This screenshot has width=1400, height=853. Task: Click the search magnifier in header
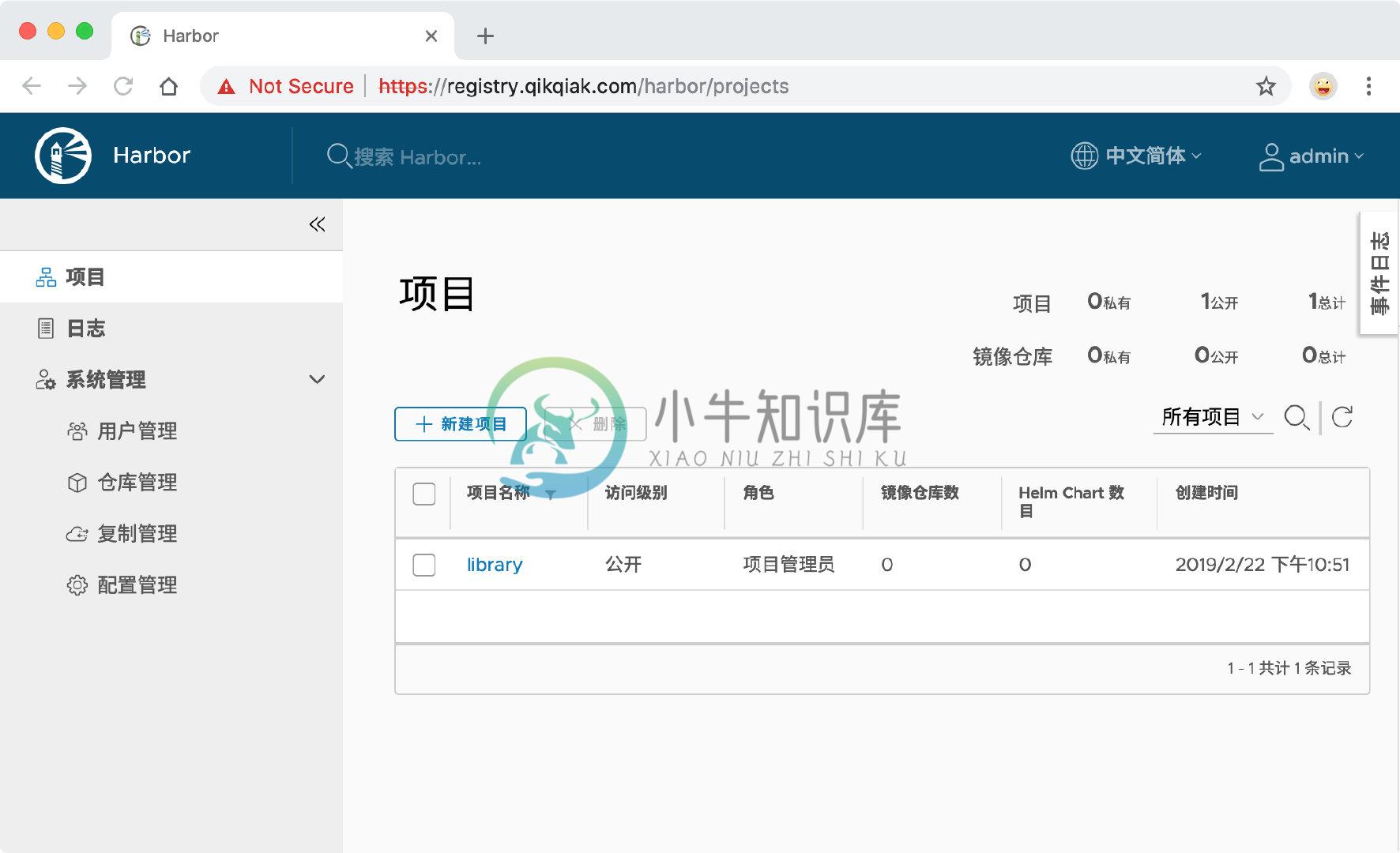[x=339, y=156]
